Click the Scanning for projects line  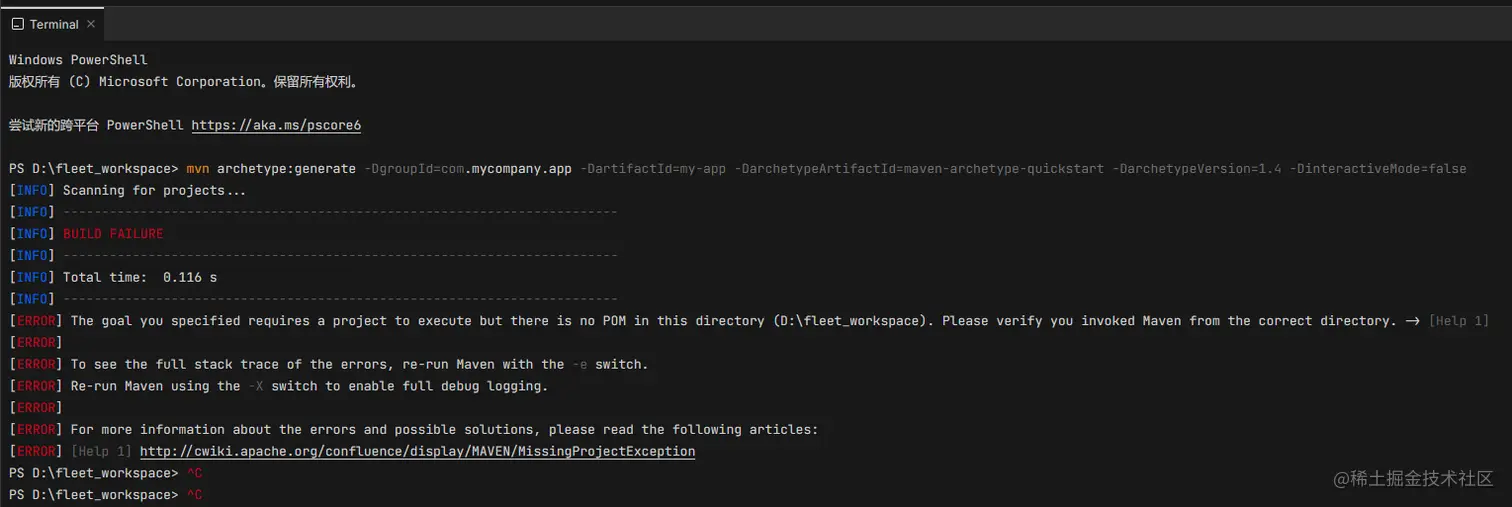coord(154,190)
